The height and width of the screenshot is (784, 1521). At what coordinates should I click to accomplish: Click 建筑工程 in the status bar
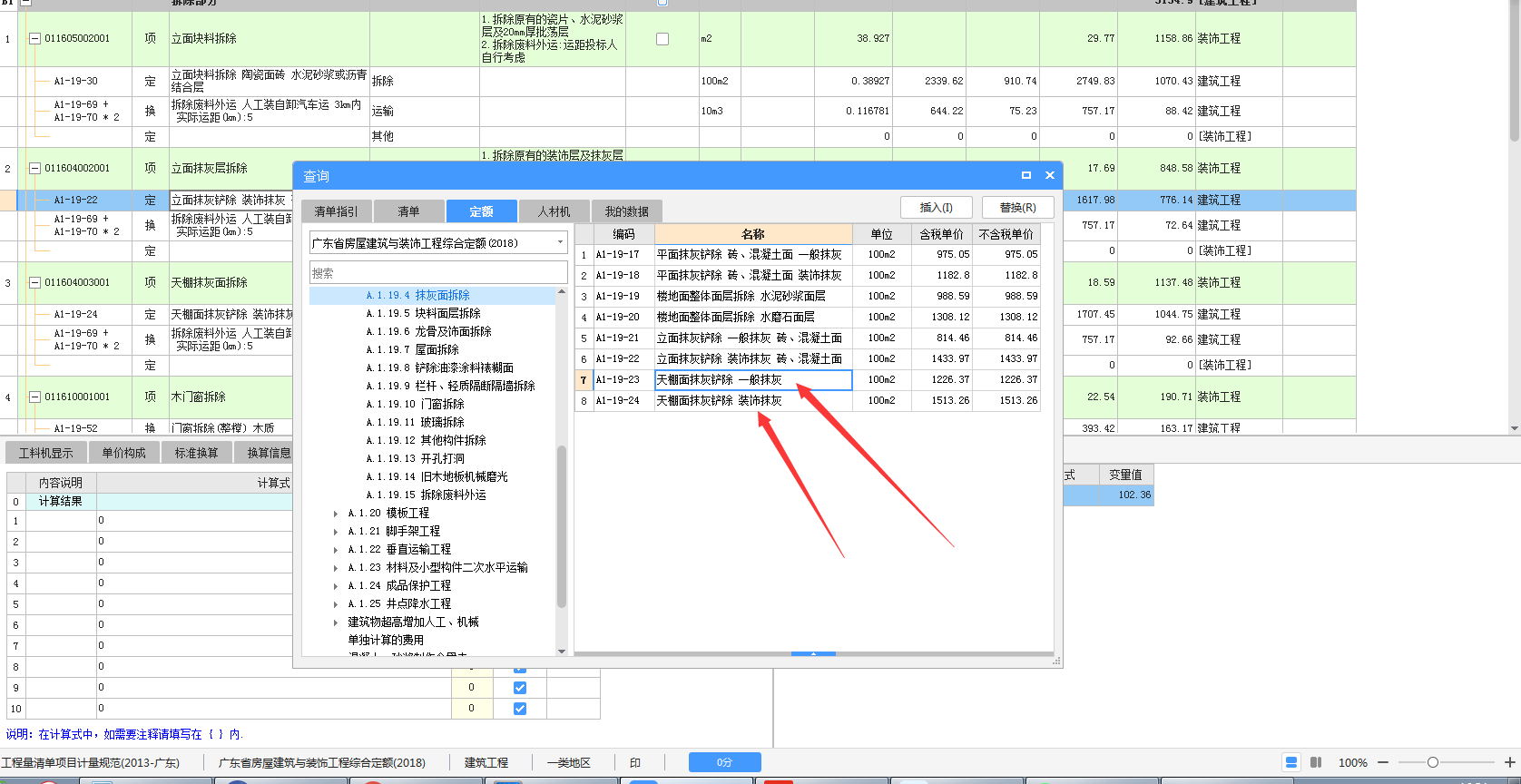click(x=486, y=762)
